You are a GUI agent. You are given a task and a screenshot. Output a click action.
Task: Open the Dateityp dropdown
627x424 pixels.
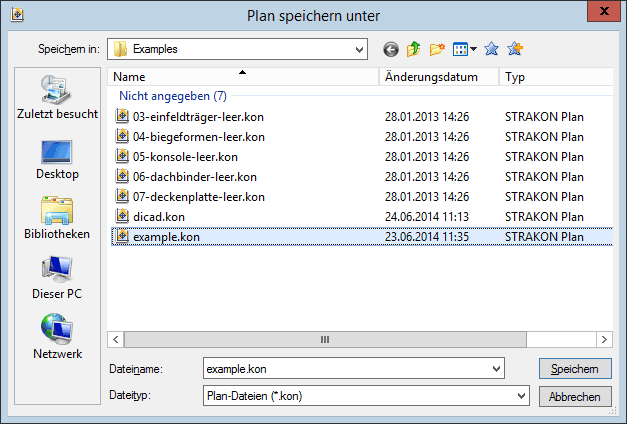click(520, 396)
